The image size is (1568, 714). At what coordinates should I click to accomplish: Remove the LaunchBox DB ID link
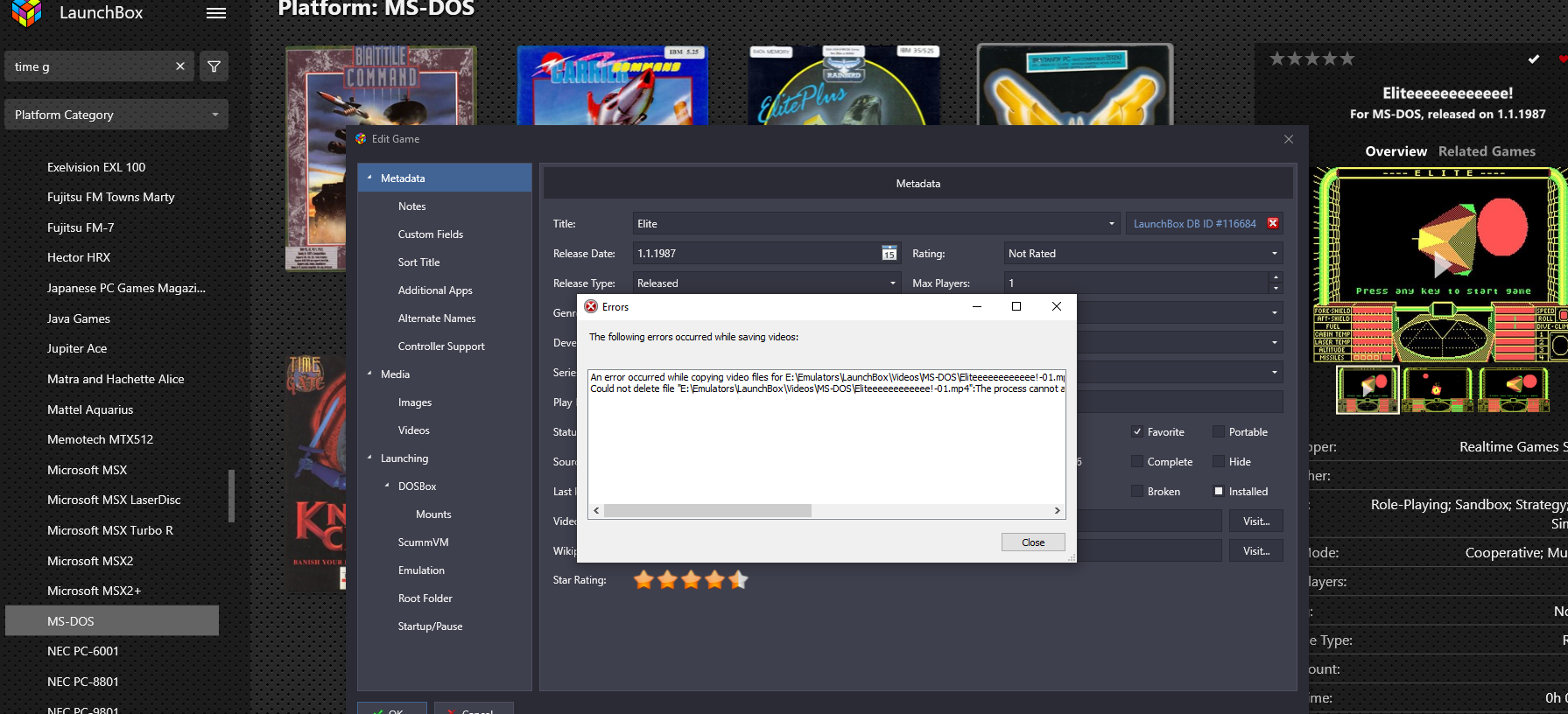pos(1273,223)
